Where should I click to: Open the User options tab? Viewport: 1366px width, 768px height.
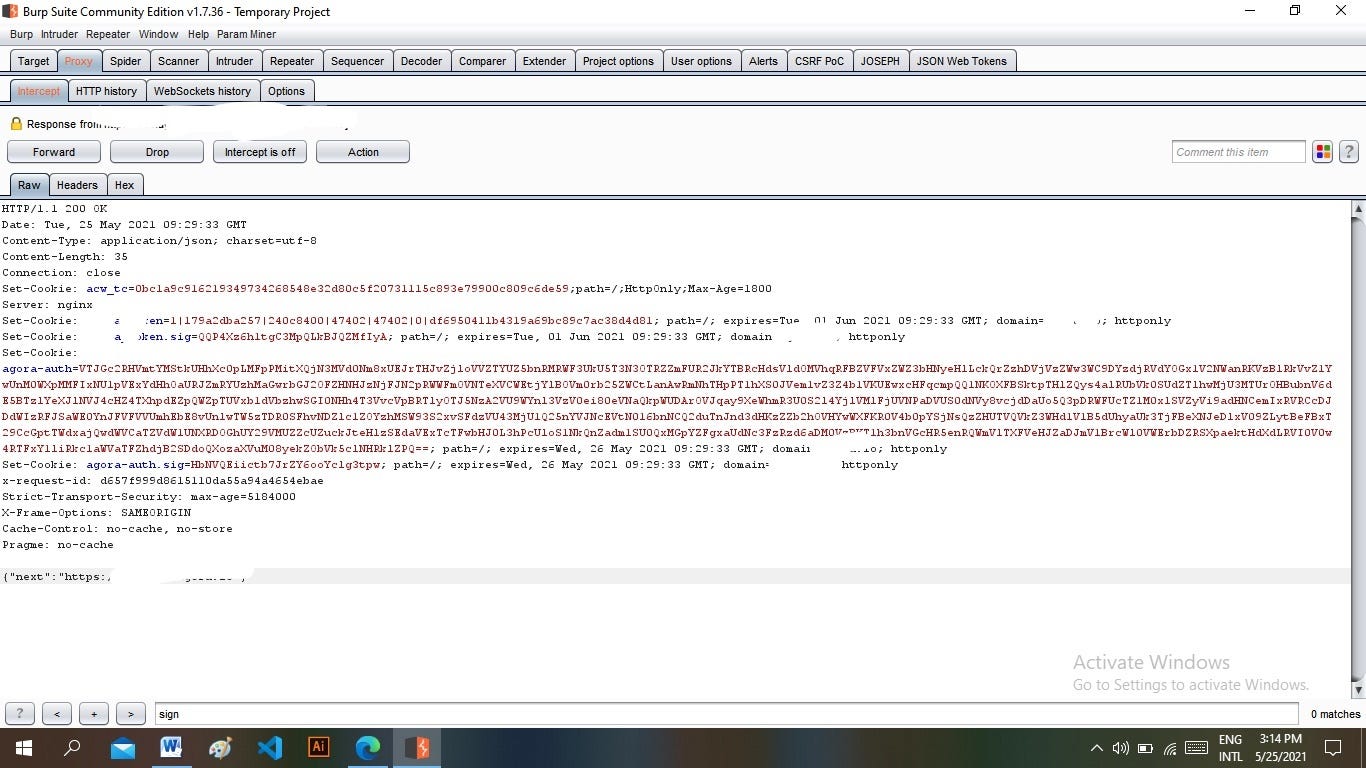click(x=701, y=61)
